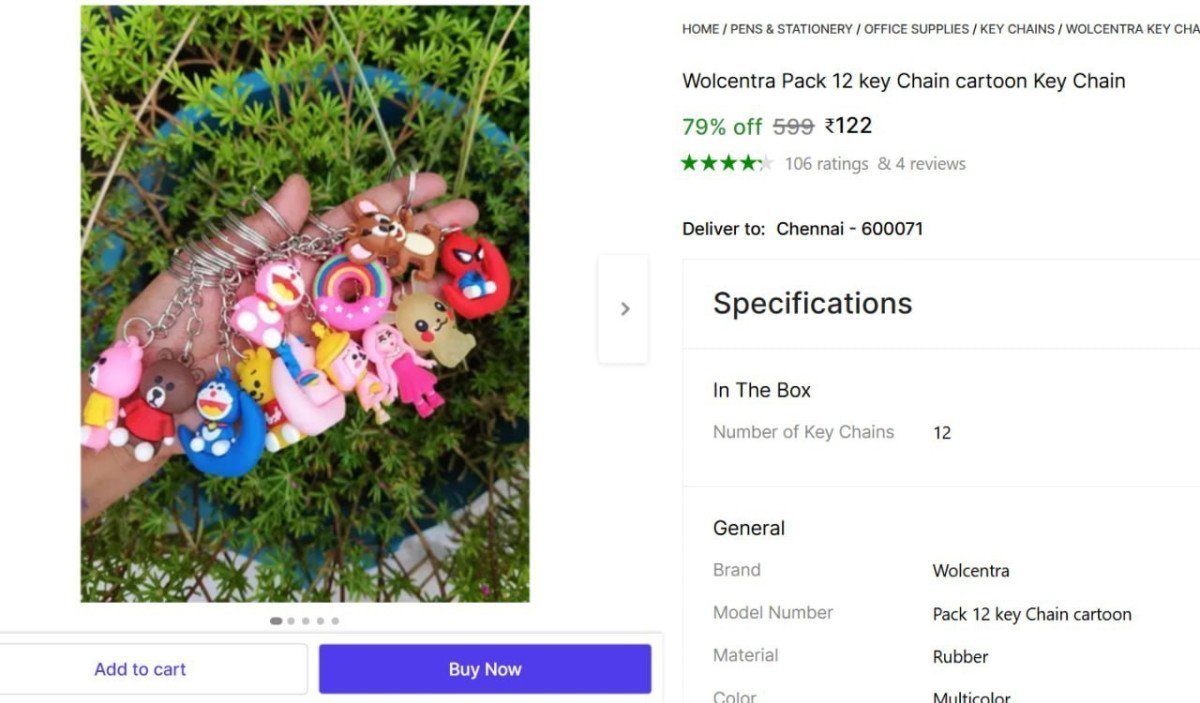Navigate to the Office Supplies breadcrumb
Viewport: 1200px width, 703px height.
click(x=916, y=29)
